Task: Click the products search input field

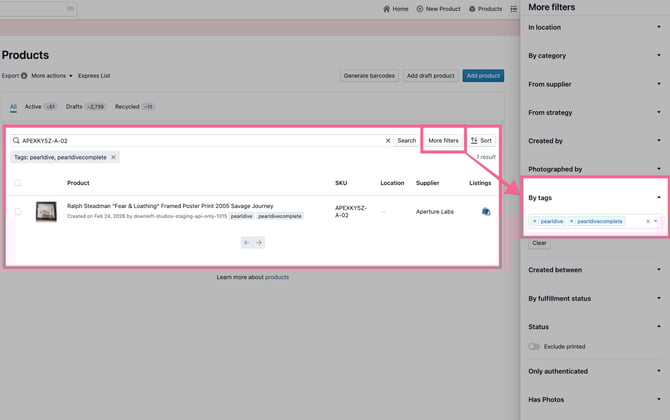Action: coord(200,141)
